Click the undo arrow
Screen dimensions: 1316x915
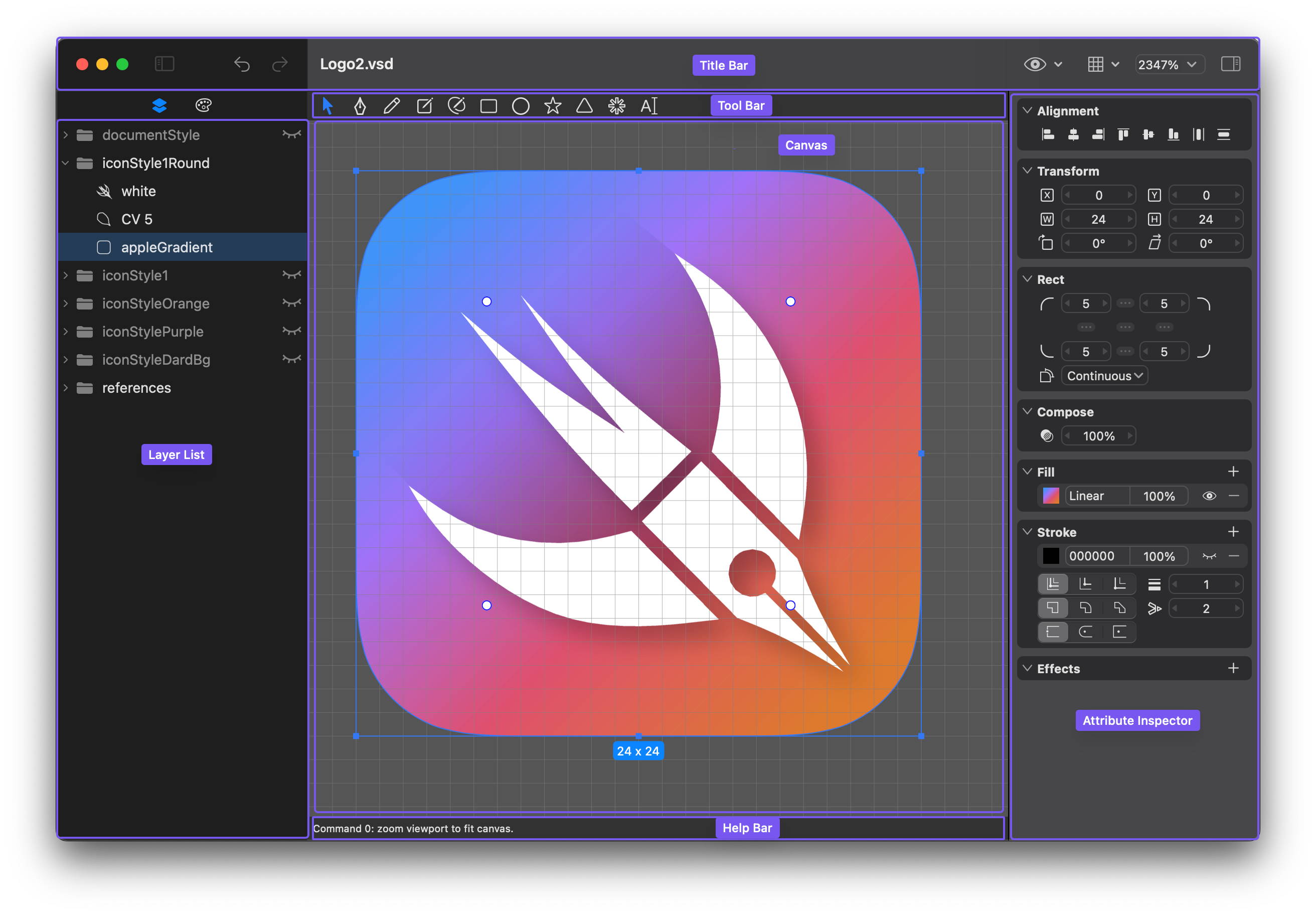point(242,64)
